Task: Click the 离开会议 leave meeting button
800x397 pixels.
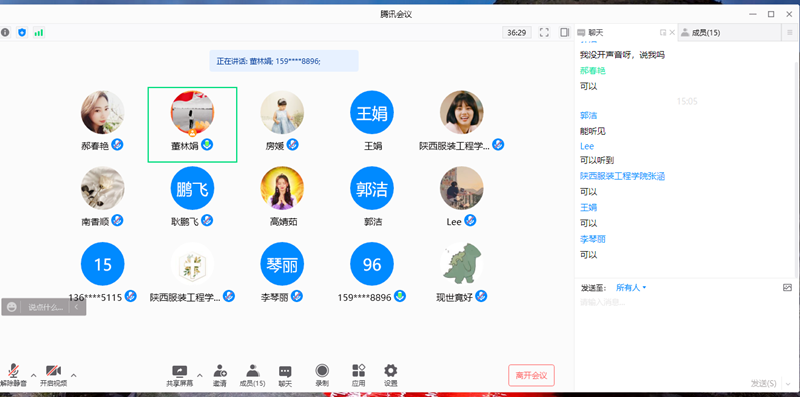Action: pyautogui.click(x=531, y=376)
